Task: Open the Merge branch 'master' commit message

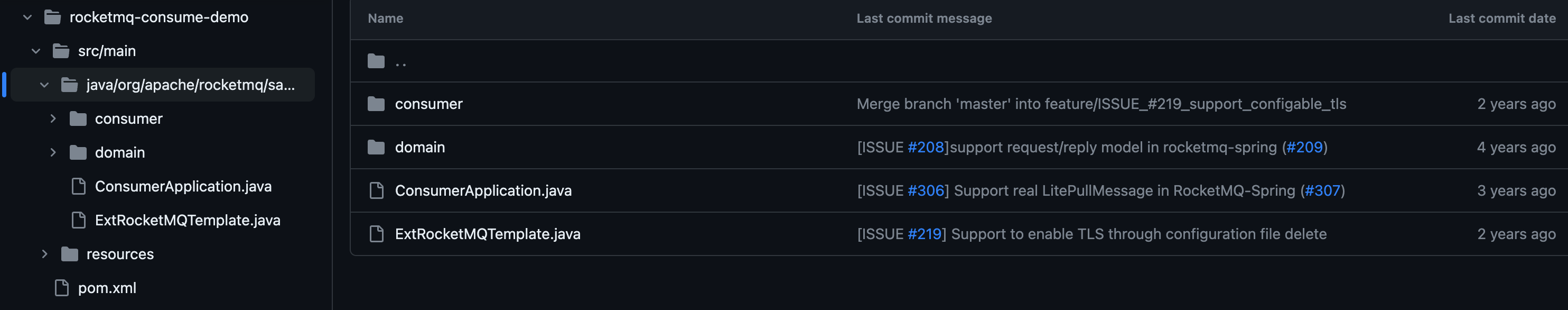Action: (1101, 104)
